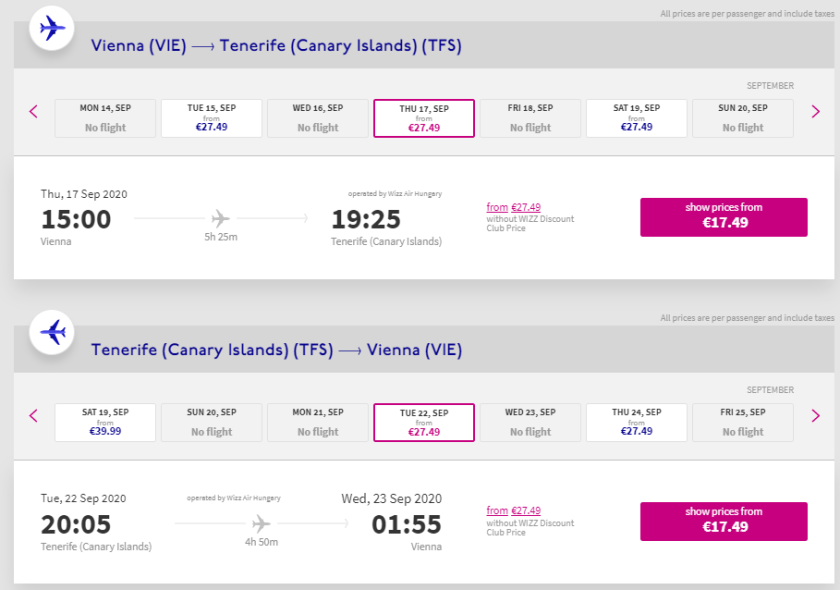Screen dimensions: 840x590
Task: Show next dates for Tenerife to Vienna
Action: coord(816,415)
